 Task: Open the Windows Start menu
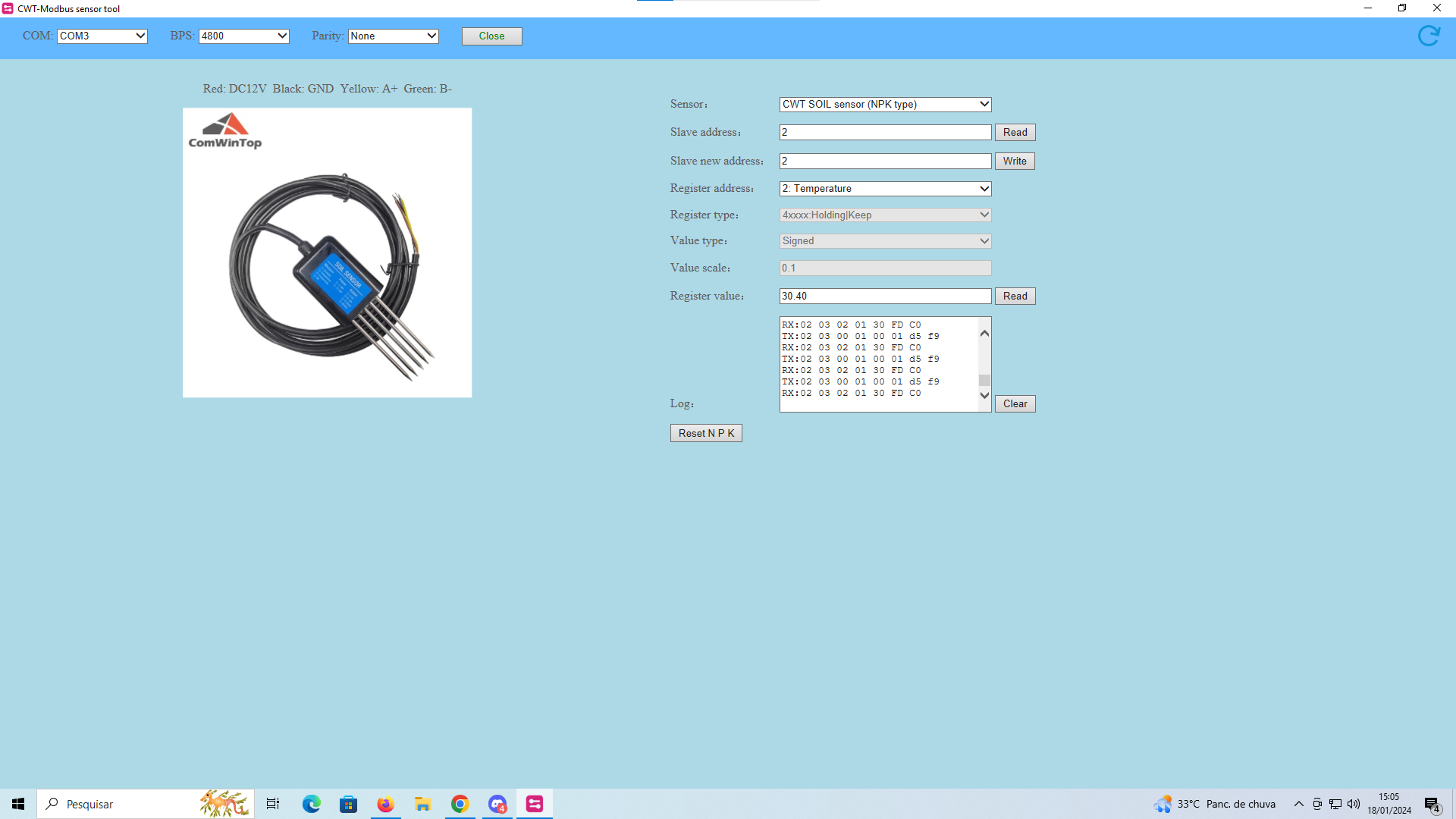click(18, 804)
